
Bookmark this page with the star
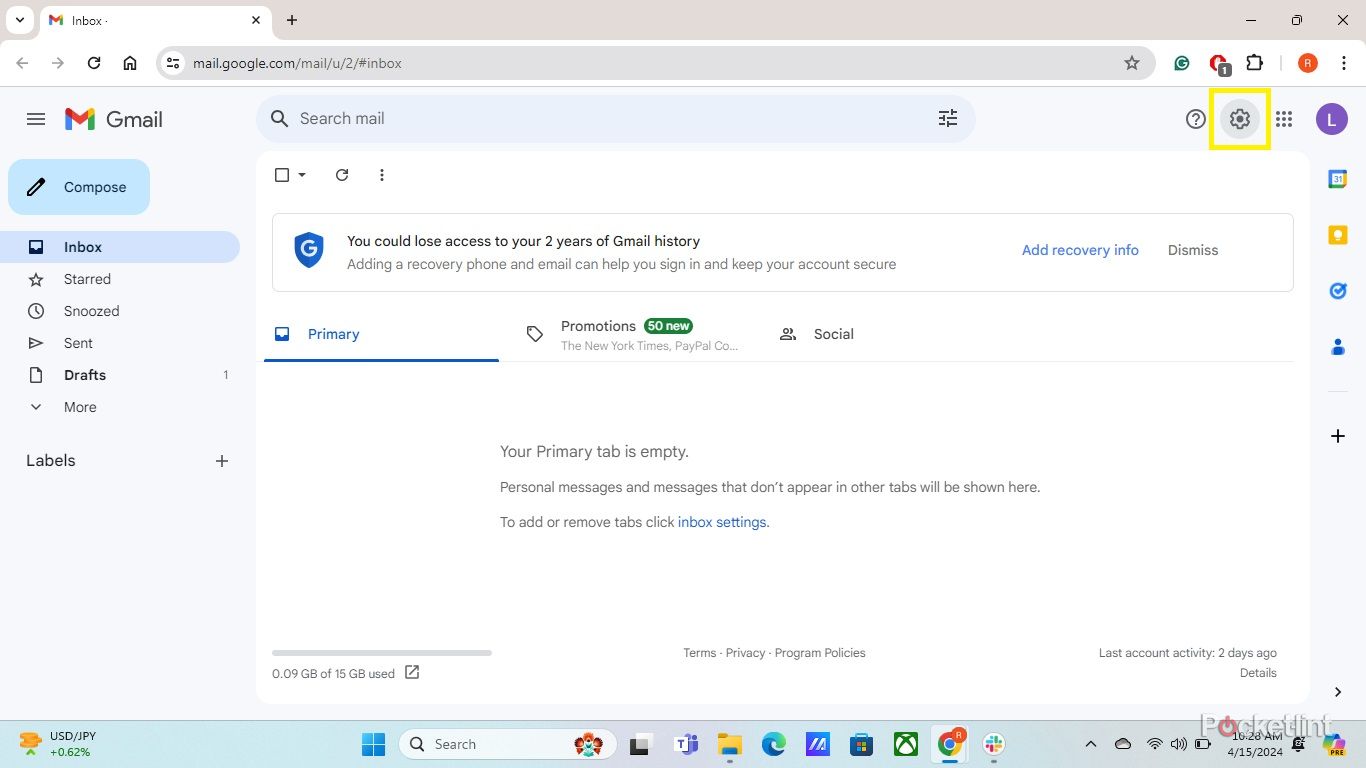click(x=1132, y=63)
